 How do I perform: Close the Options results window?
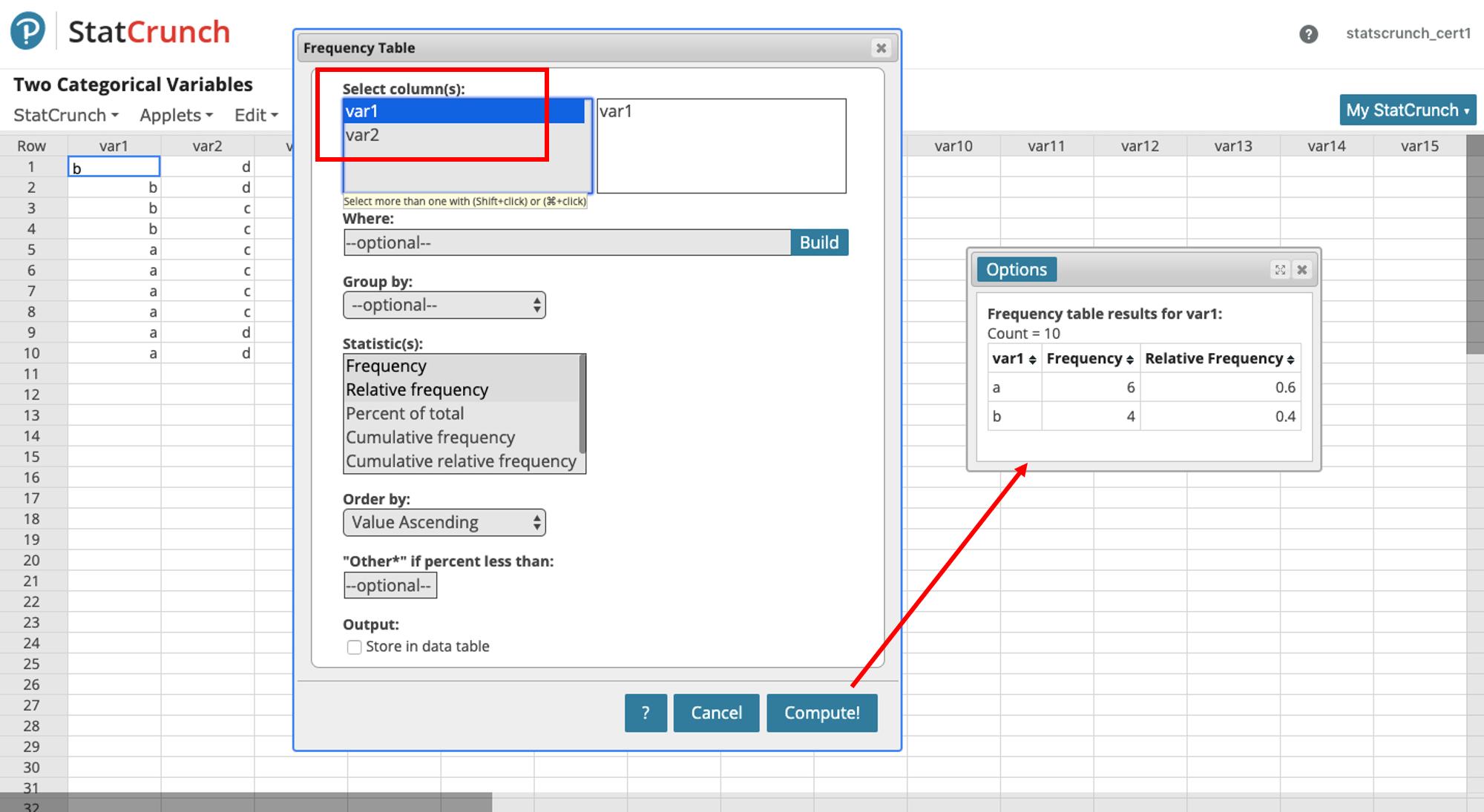point(1301,270)
